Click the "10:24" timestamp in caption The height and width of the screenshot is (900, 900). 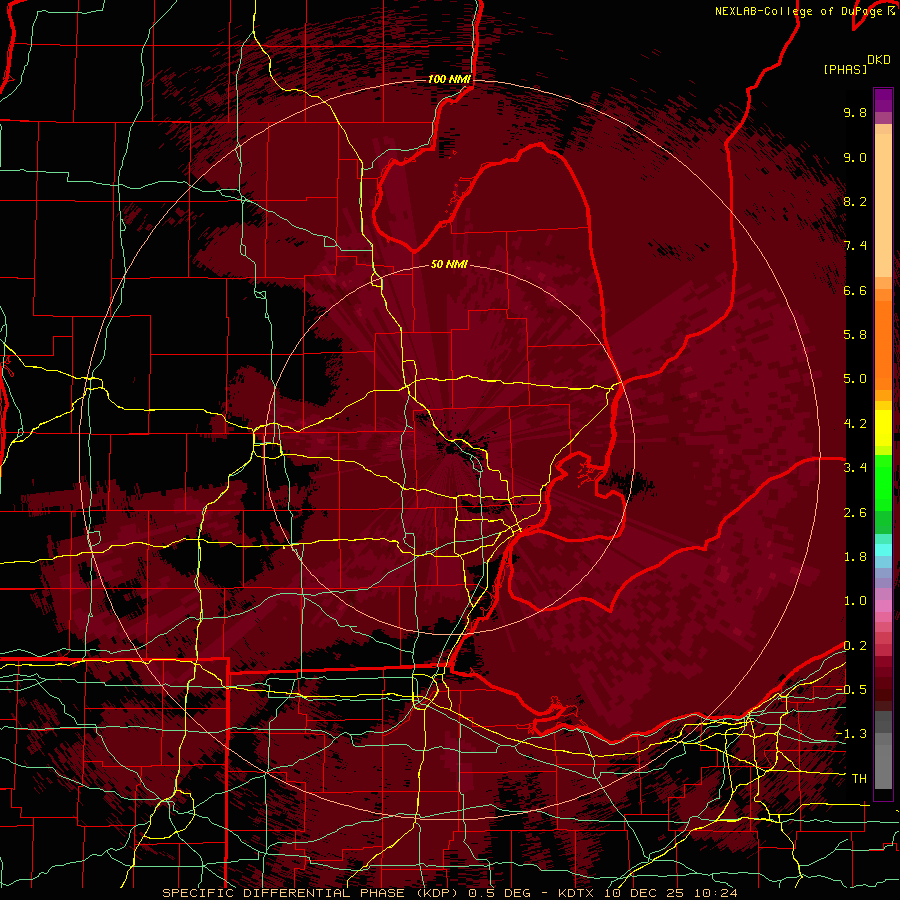tap(716, 893)
